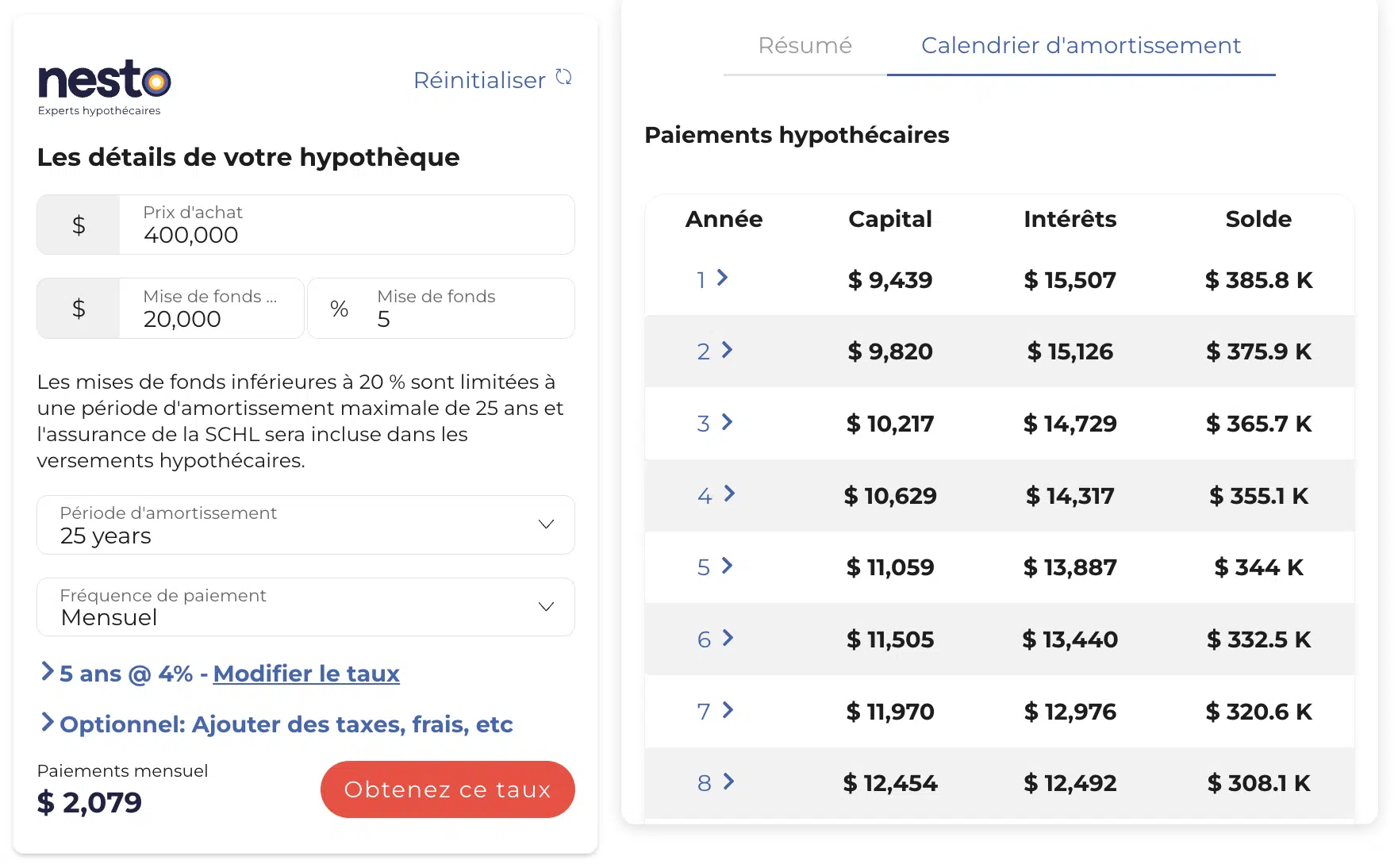Expand year 6 row chevron
This screenshot has height=868, width=1398.
(x=728, y=638)
